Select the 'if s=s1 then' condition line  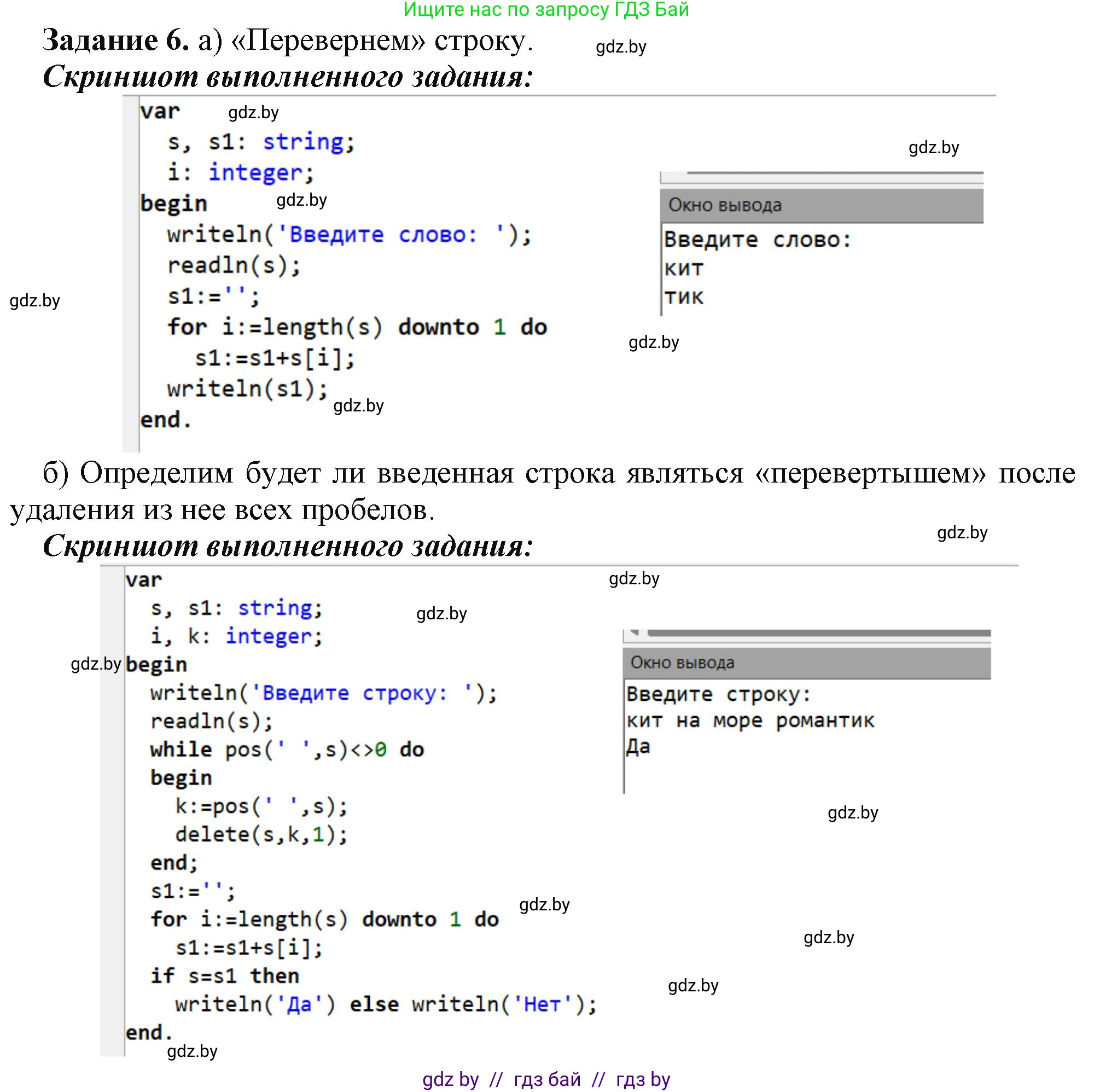[224, 975]
